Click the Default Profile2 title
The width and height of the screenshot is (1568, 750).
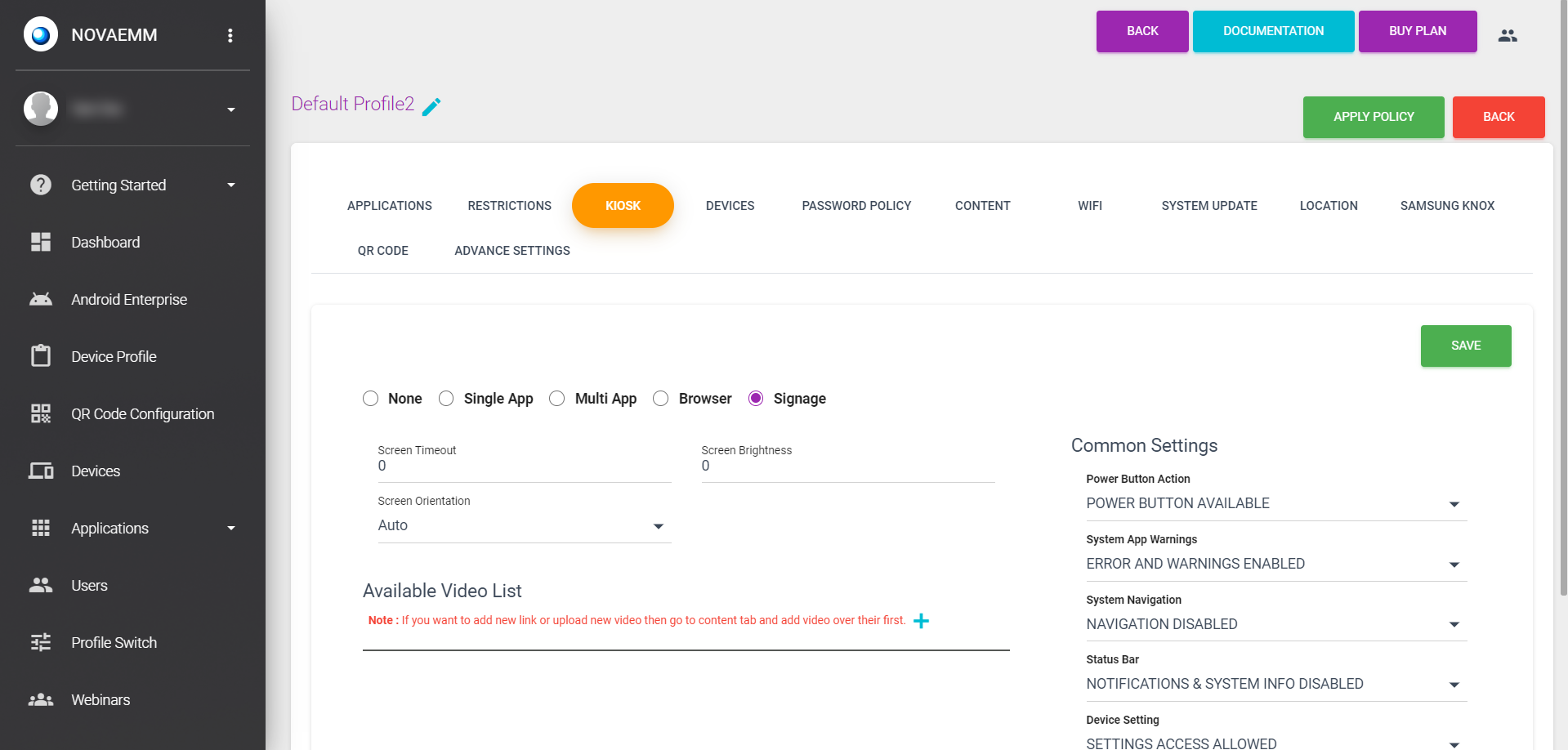tap(353, 104)
